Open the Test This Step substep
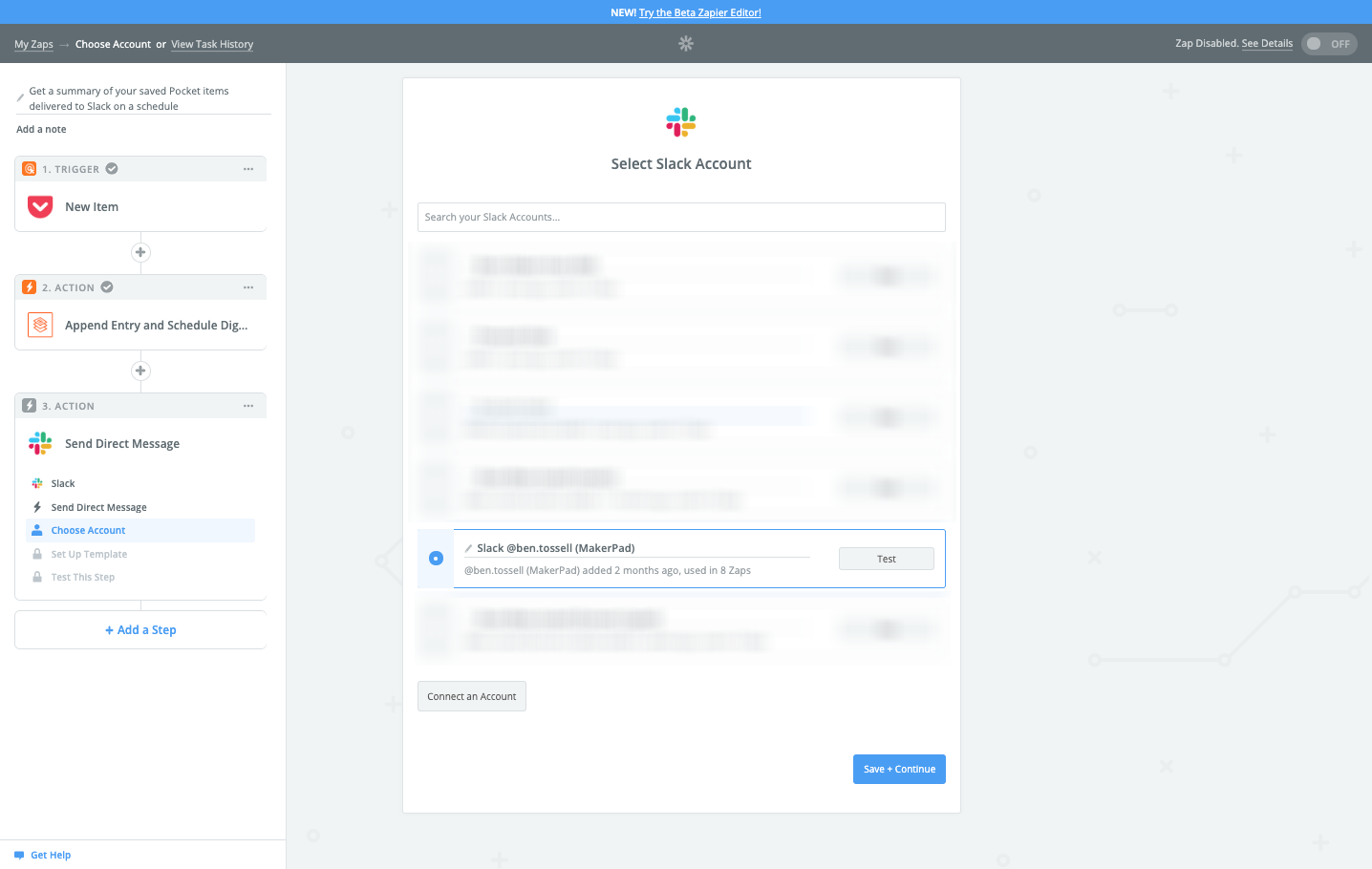The width and height of the screenshot is (1372, 869). 140,577
